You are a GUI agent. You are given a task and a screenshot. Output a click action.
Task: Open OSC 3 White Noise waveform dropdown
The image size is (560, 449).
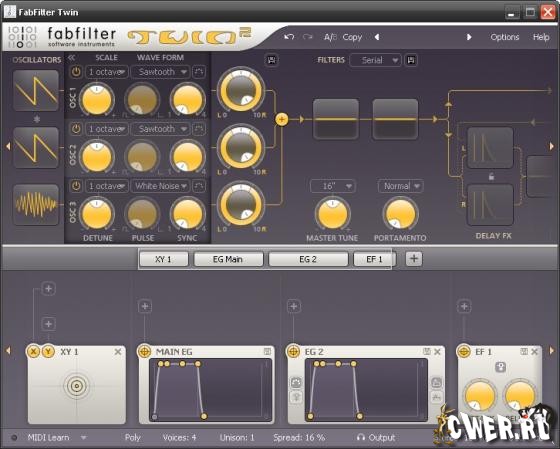tap(160, 186)
